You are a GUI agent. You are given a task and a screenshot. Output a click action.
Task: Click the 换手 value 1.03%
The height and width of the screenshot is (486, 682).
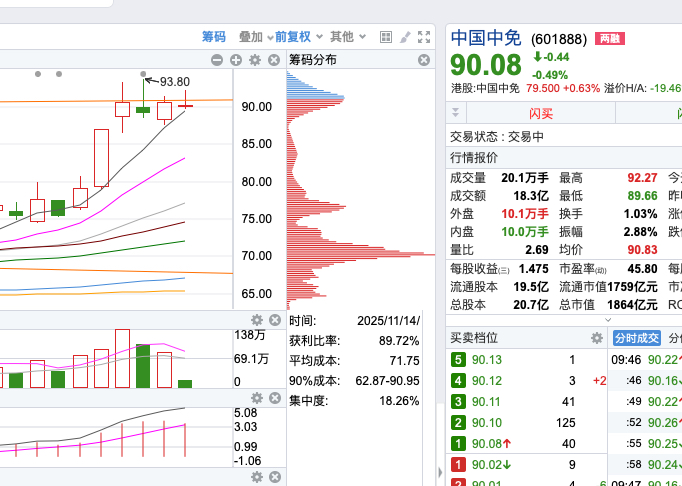pos(640,214)
